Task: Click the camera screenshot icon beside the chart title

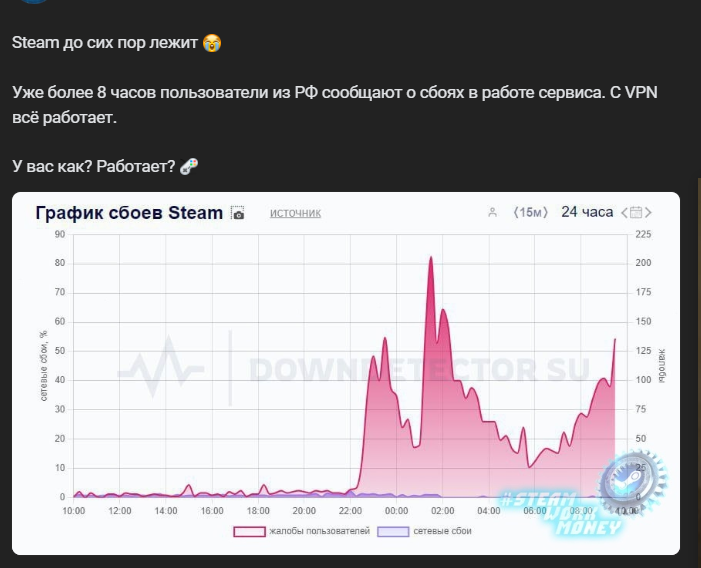Action: point(237,213)
